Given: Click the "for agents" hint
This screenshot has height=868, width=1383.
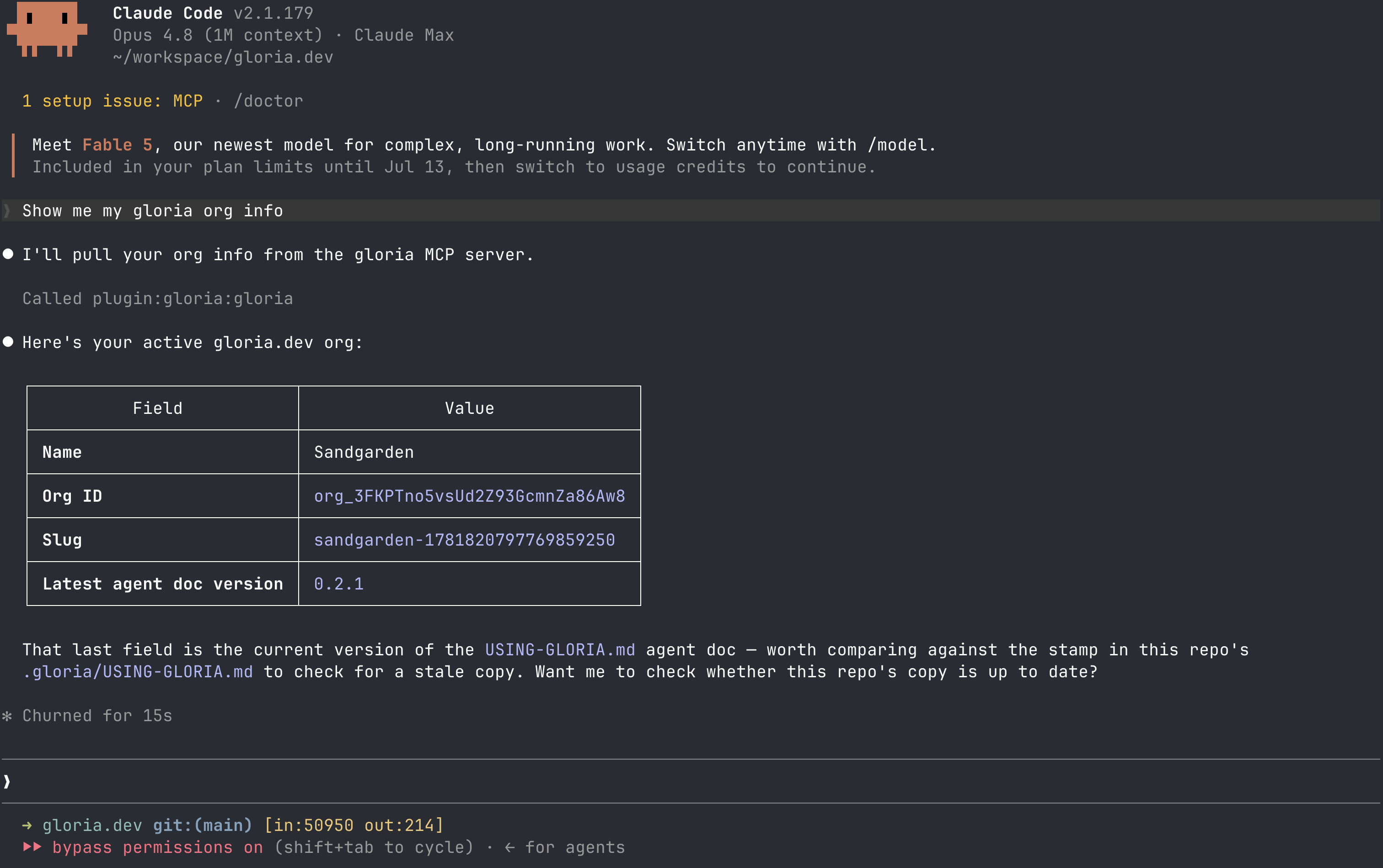Looking at the screenshot, I should pos(575,847).
